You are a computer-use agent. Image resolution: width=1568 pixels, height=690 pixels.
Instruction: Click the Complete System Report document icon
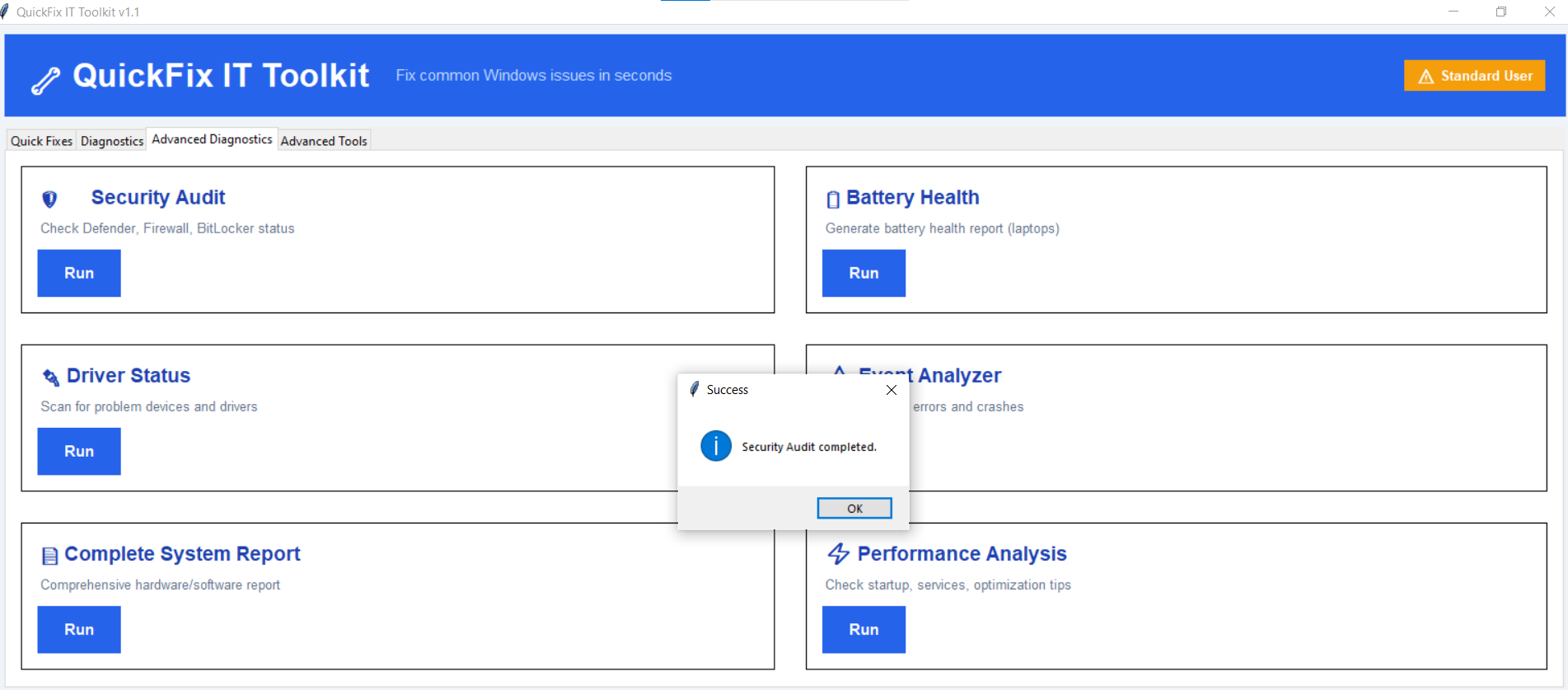pyautogui.click(x=50, y=556)
